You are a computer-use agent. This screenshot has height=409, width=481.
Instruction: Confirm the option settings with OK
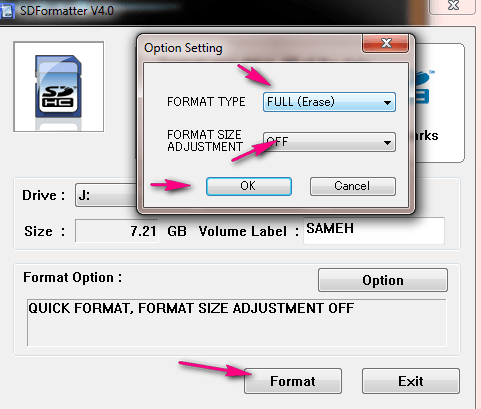[x=249, y=186]
